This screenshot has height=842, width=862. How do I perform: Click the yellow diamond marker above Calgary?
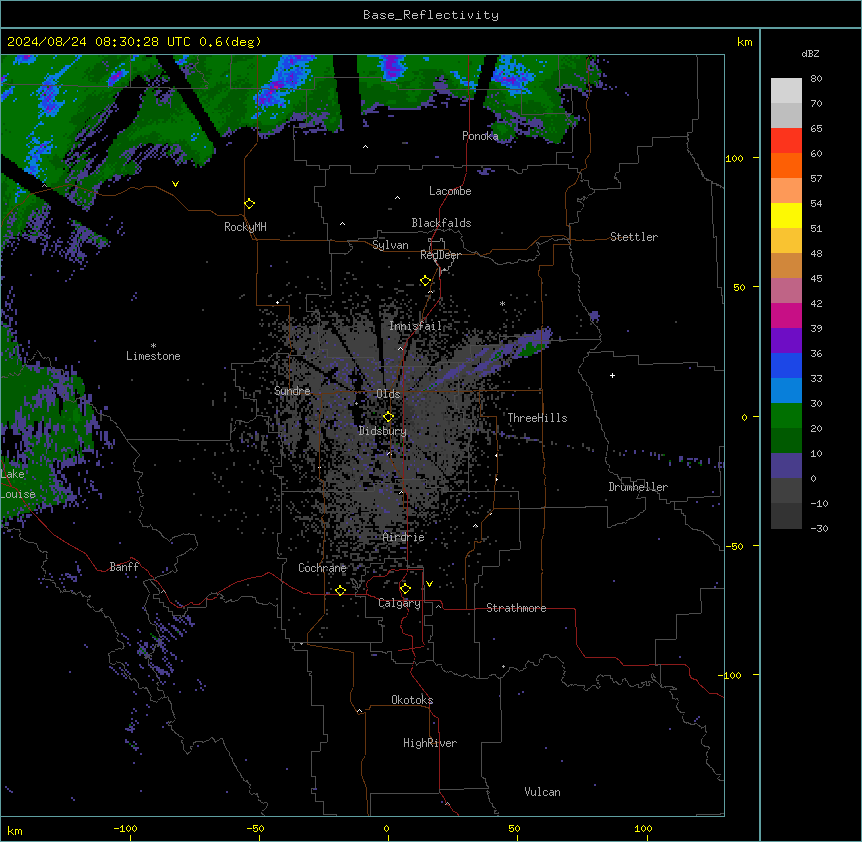tap(405, 589)
